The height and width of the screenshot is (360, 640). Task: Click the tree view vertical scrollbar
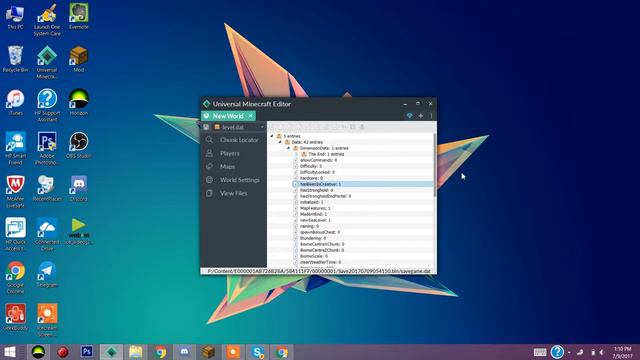tap(435, 165)
